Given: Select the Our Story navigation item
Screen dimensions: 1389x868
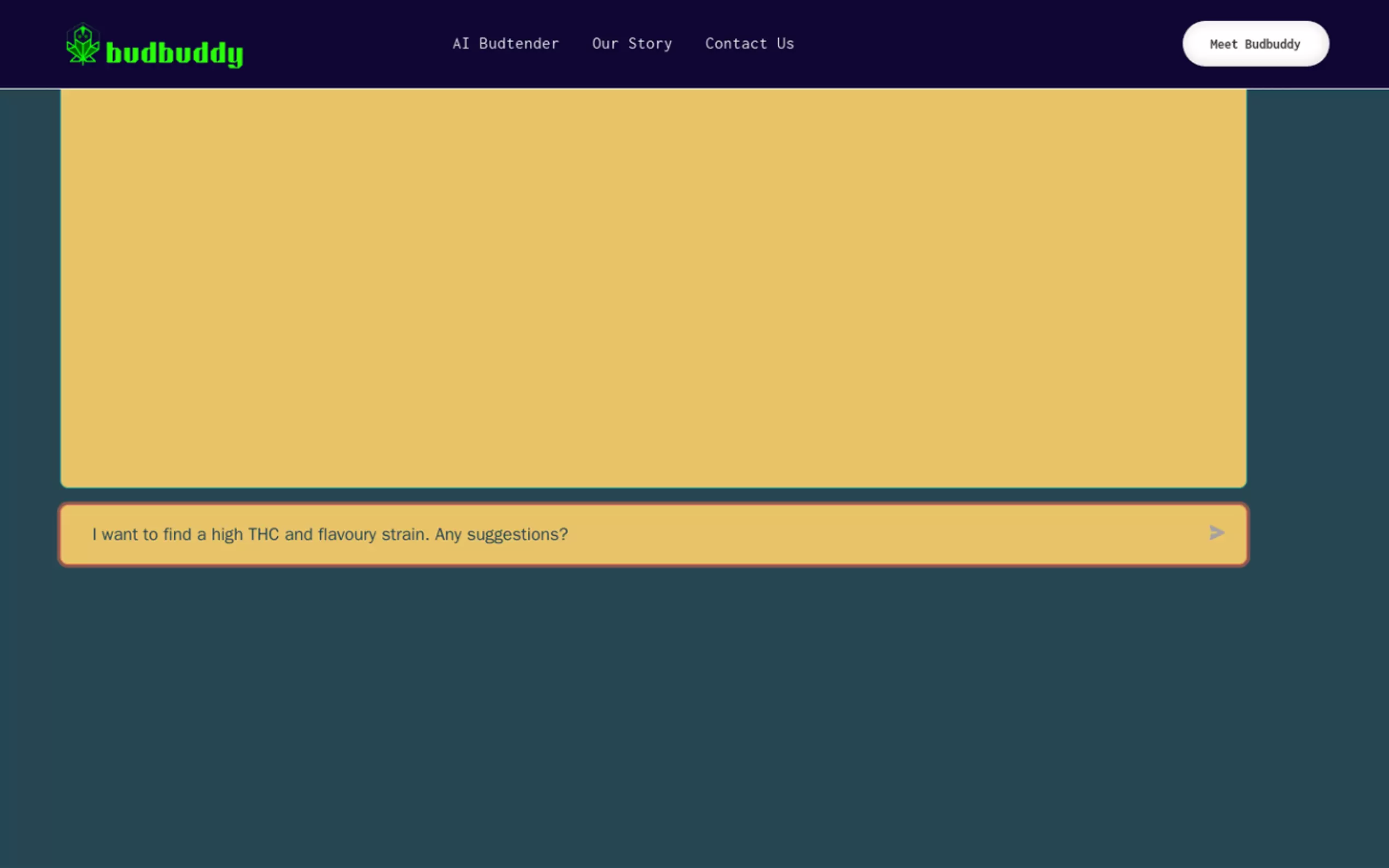Looking at the screenshot, I should click(632, 44).
